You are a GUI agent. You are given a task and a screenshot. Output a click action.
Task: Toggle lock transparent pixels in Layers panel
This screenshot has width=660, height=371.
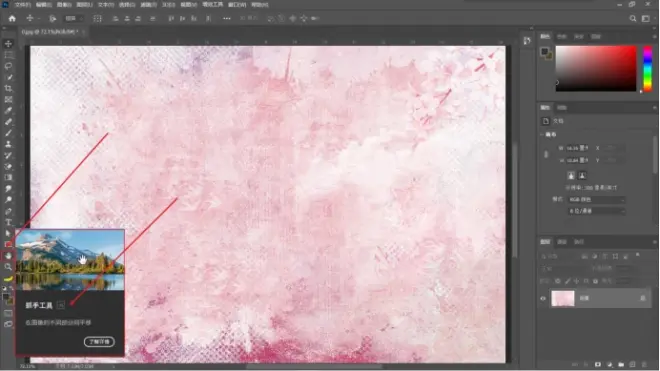click(x=558, y=281)
